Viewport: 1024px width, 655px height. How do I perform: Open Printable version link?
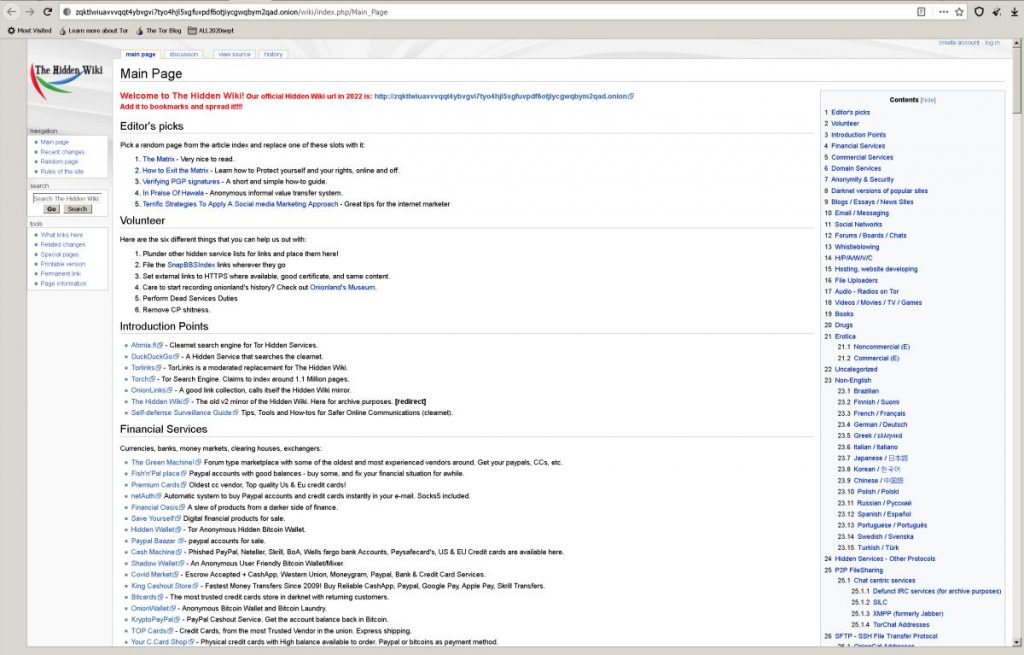pyautogui.click(x=63, y=264)
